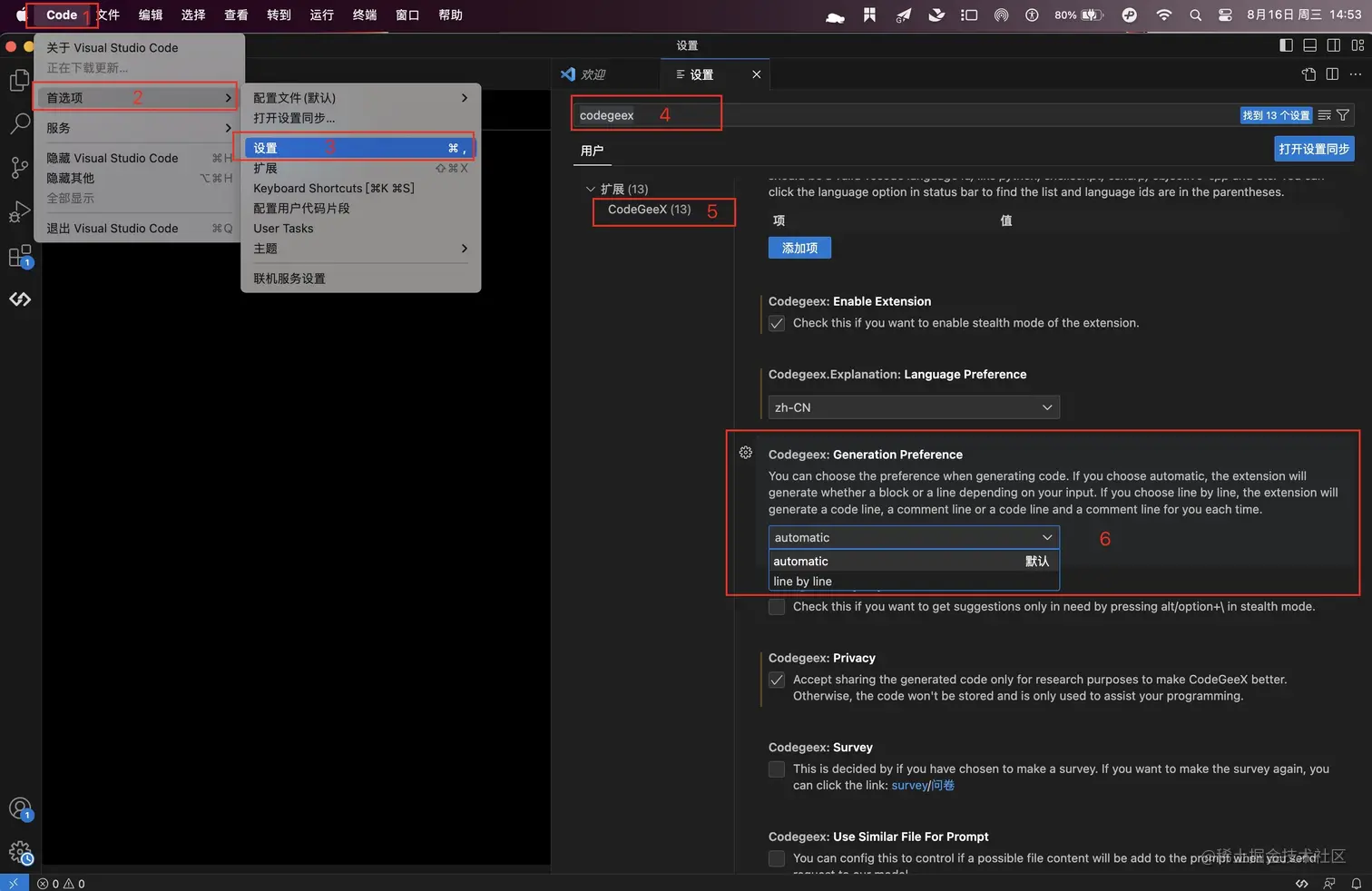Choose the 'line by line' option

pyautogui.click(x=914, y=582)
